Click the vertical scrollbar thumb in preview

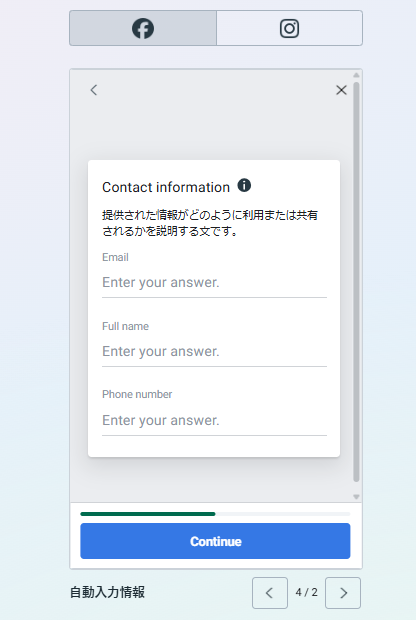point(356,282)
